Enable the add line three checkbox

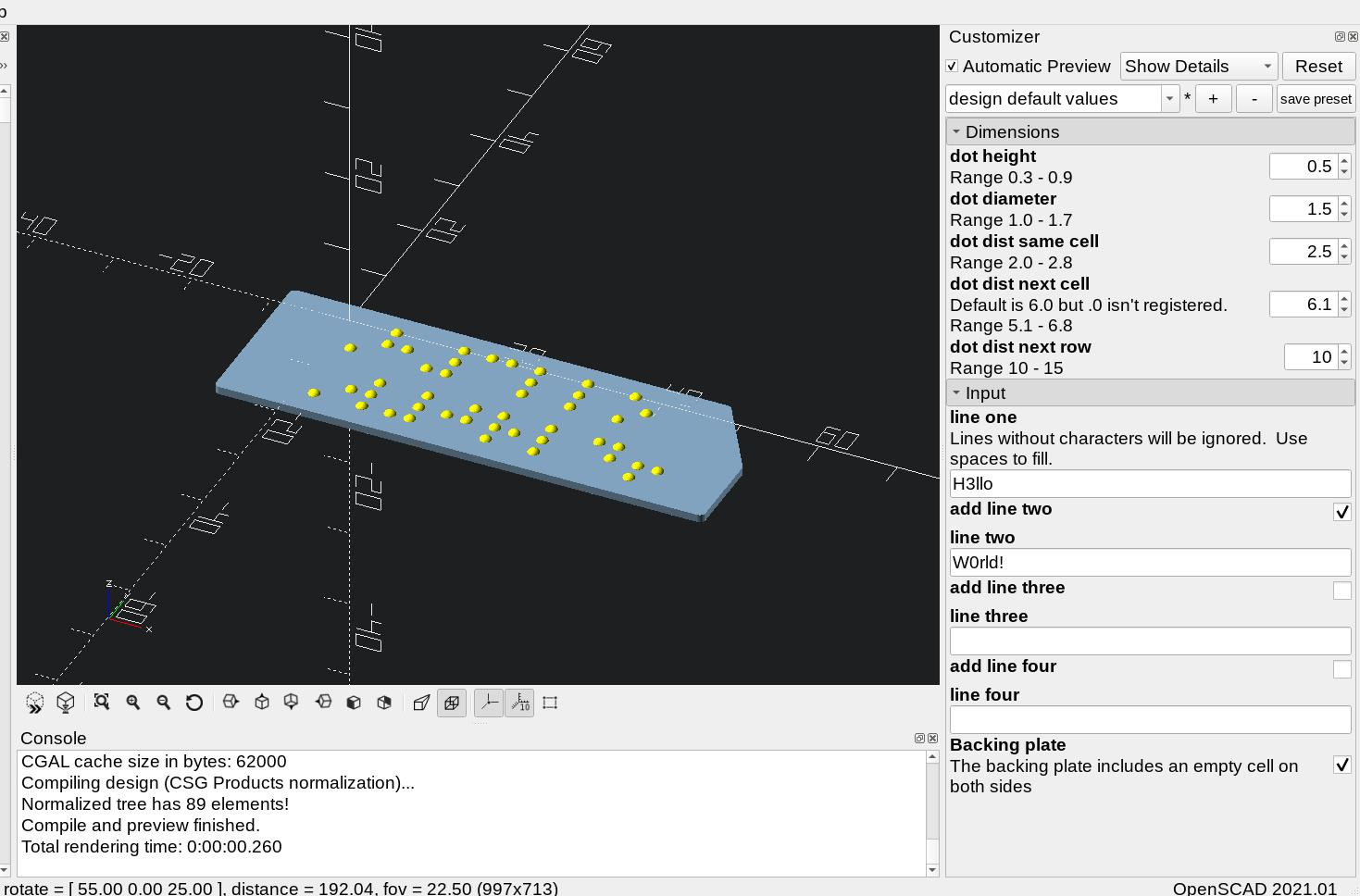(x=1341, y=590)
